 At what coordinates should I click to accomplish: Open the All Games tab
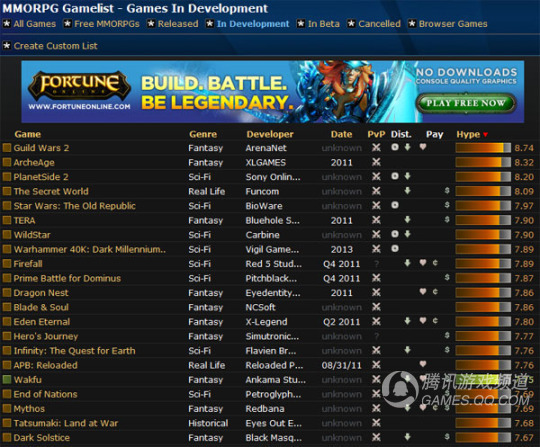[x=34, y=24]
